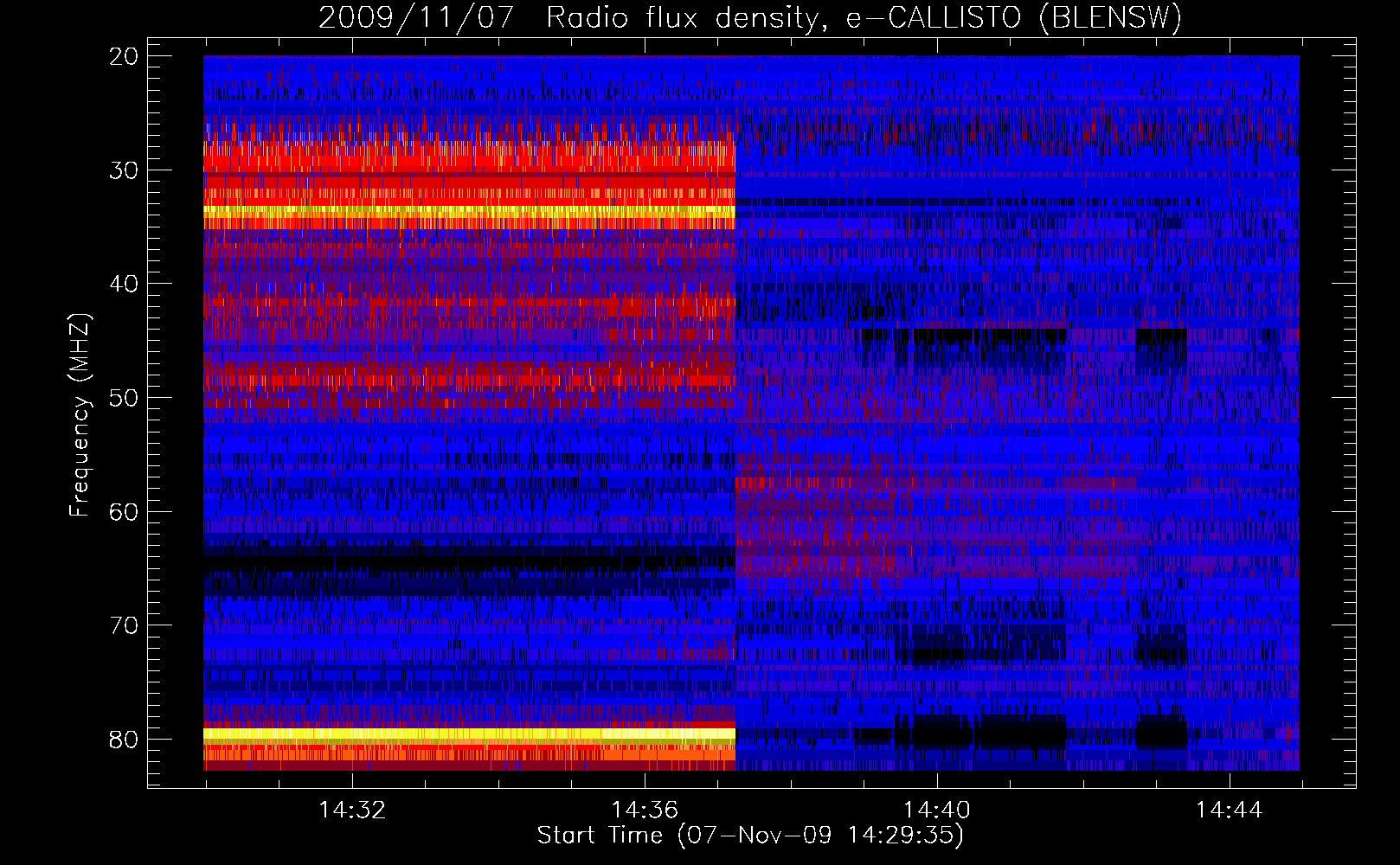1400x865 pixels.
Task: Click the '30' frequency tick label
Action: pos(125,170)
